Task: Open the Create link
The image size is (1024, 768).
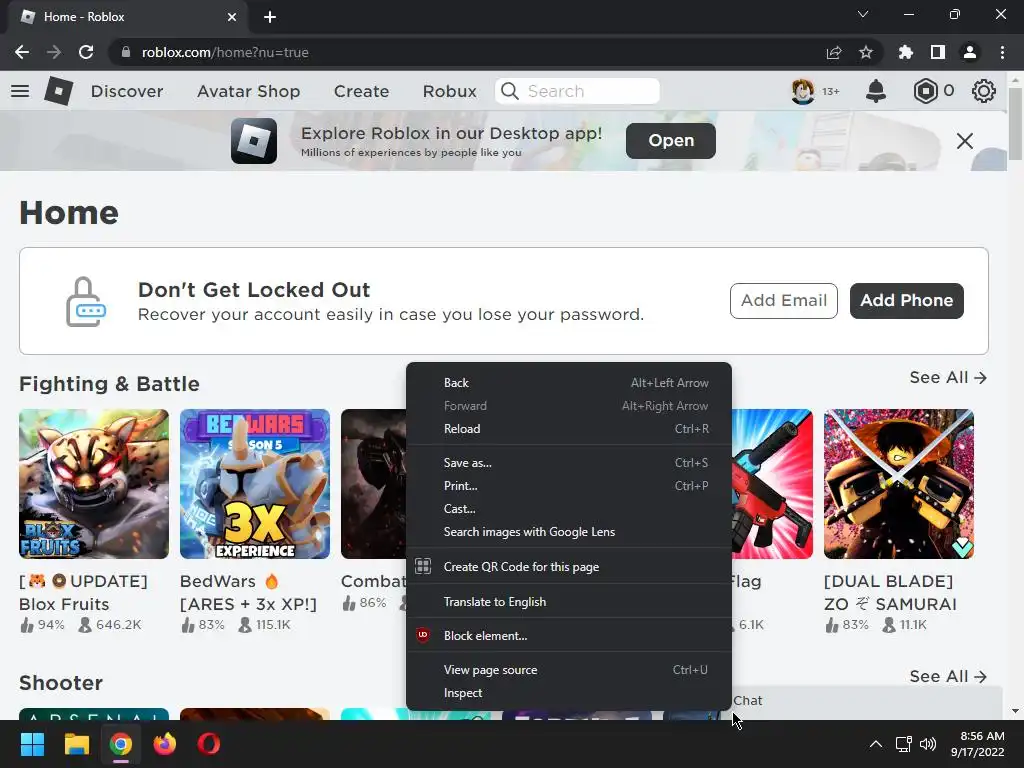Action: tap(361, 91)
